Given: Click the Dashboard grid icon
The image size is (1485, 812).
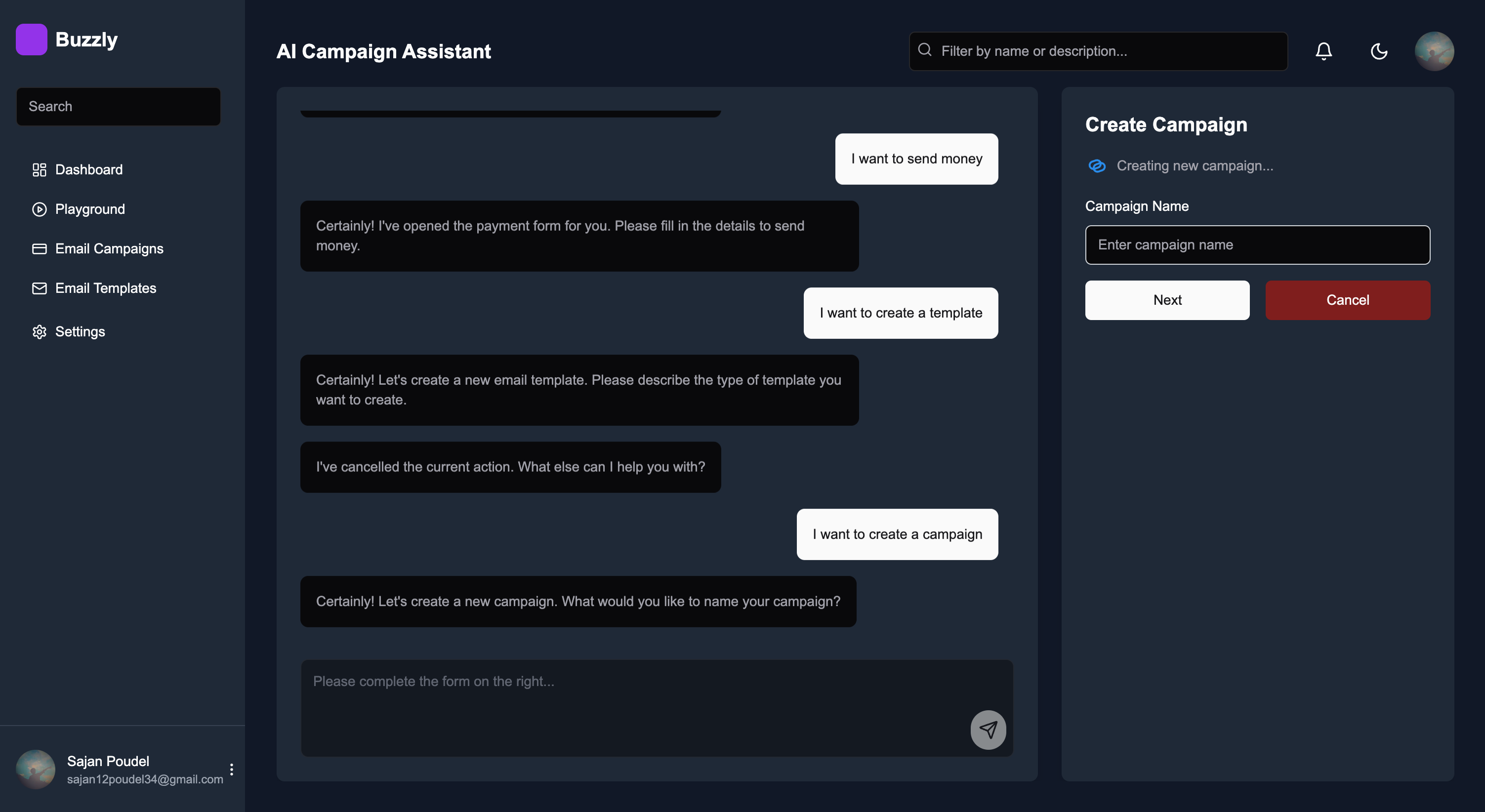Looking at the screenshot, I should (39, 169).
